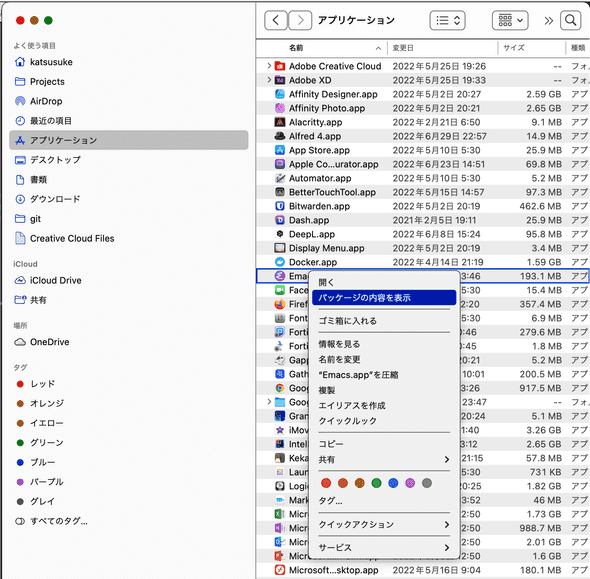Select Affinity Designer.app icon
The height and width of the screenshot is (579, 590).
pos(280,94)
